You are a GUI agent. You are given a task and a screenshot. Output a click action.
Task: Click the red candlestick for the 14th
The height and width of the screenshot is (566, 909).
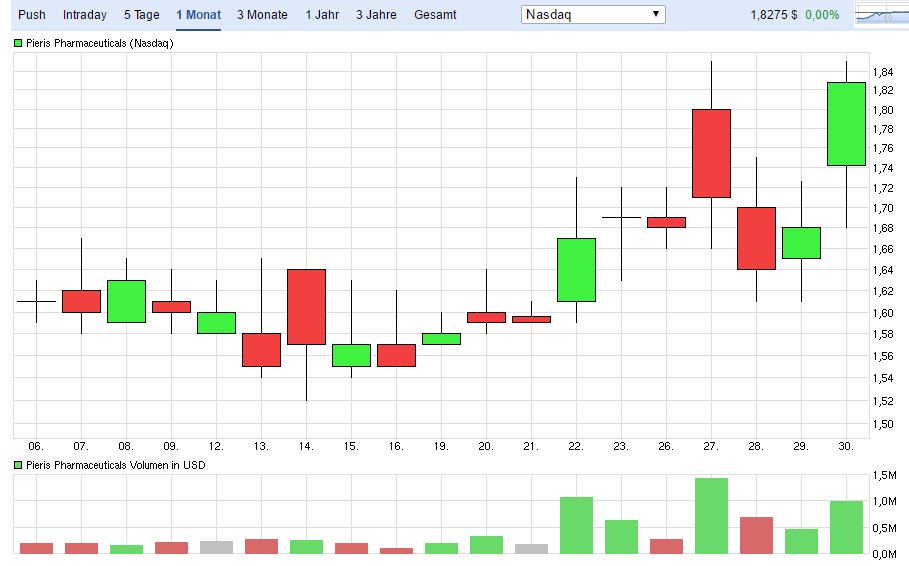point(306,306)
